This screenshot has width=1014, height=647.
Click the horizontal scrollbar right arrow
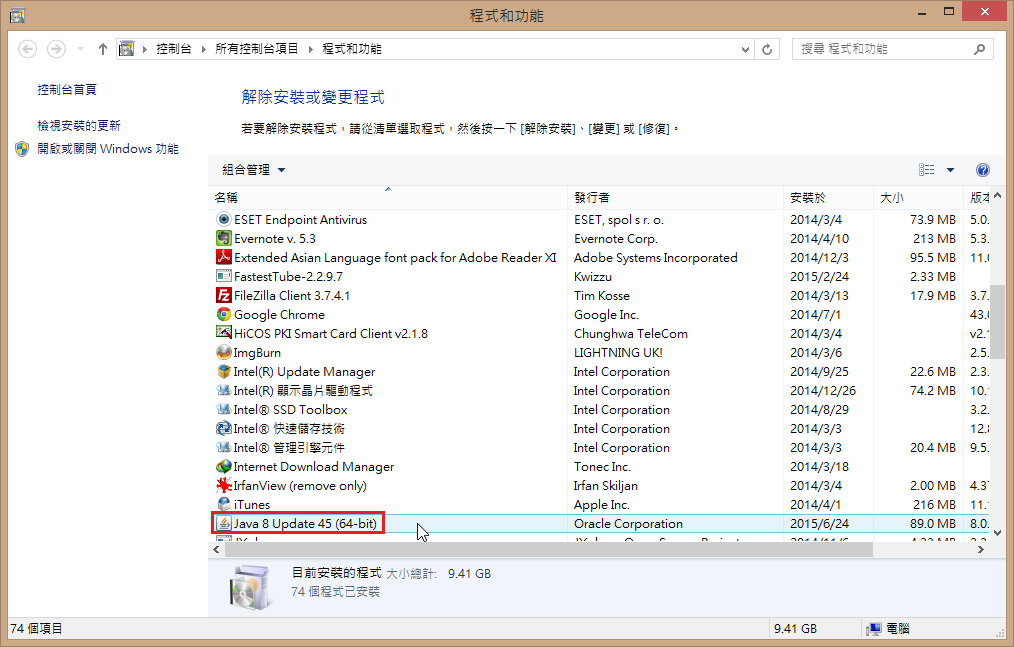point(981,549)
